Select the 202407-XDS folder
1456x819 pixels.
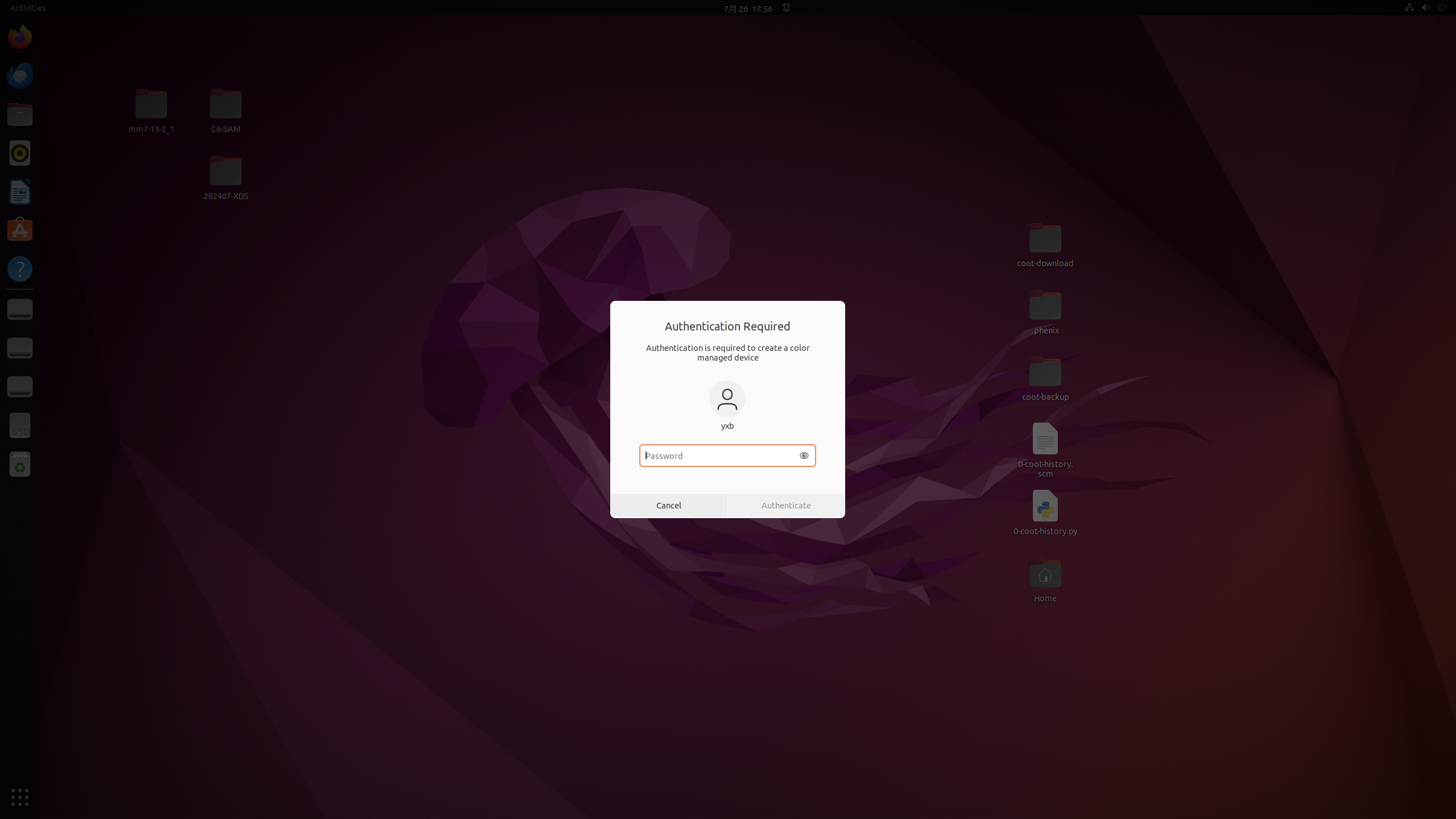tap(225, 171)
